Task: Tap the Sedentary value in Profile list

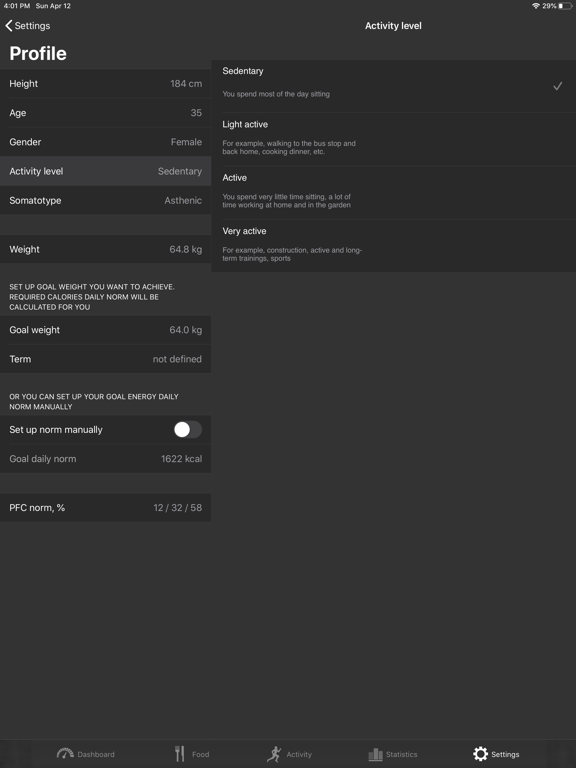Action: [179, 171]
